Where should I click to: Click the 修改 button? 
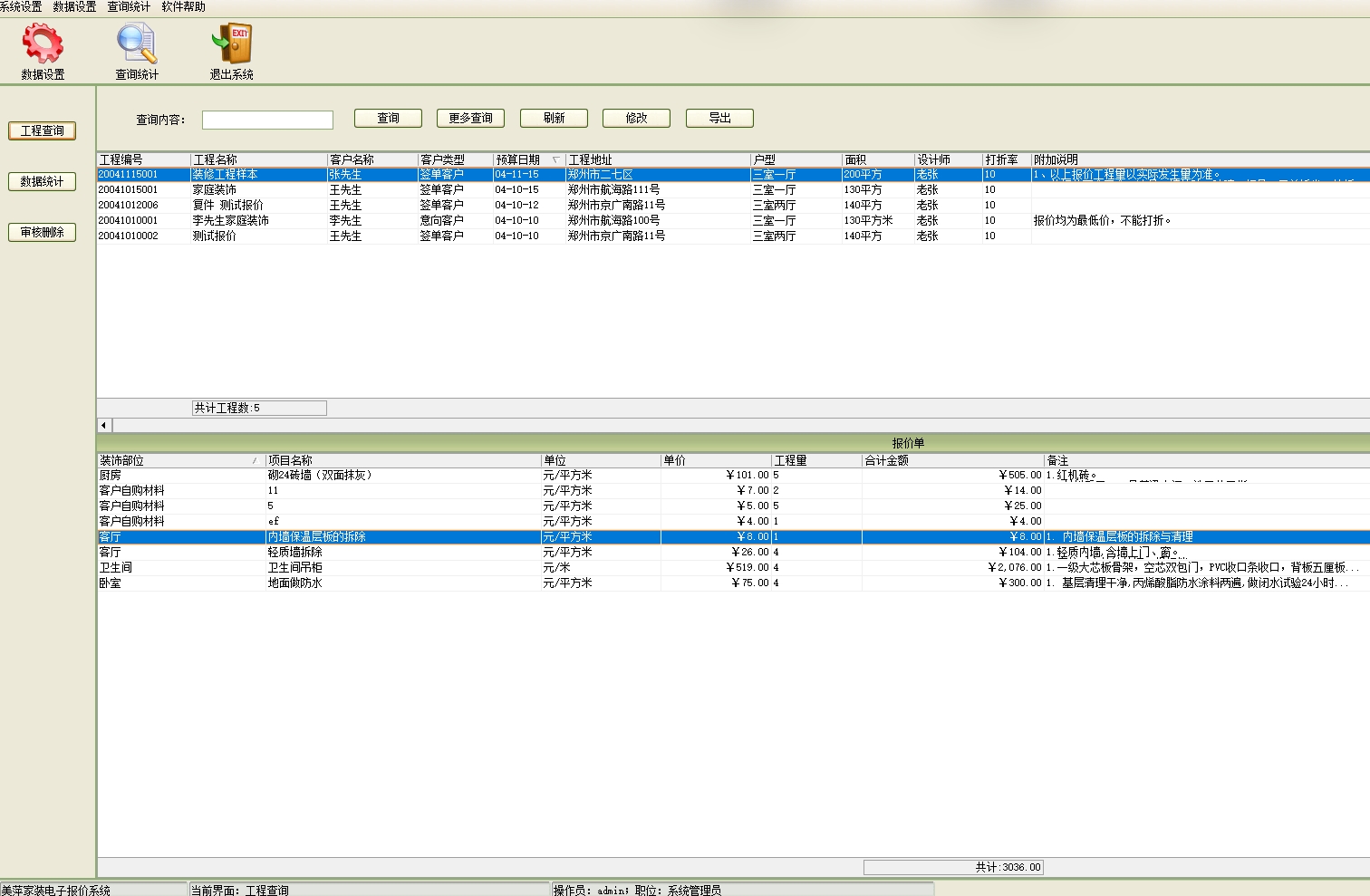[636, 118]
